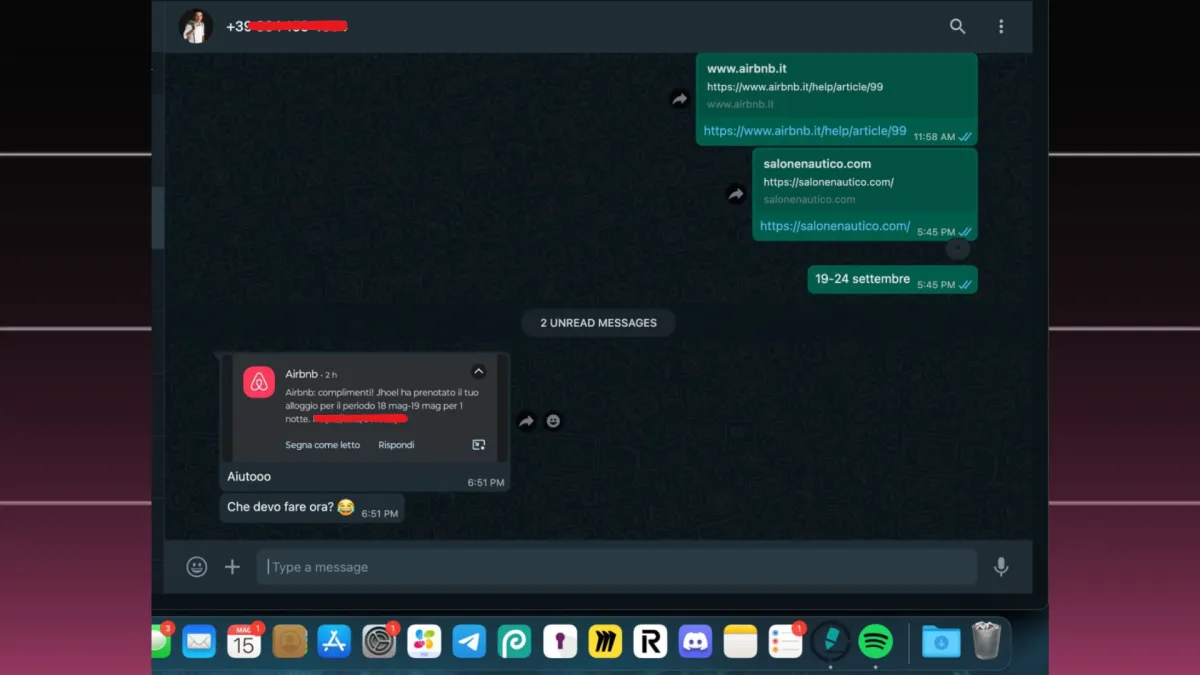Select the "19-24 settembre" message text

(862, 279)
